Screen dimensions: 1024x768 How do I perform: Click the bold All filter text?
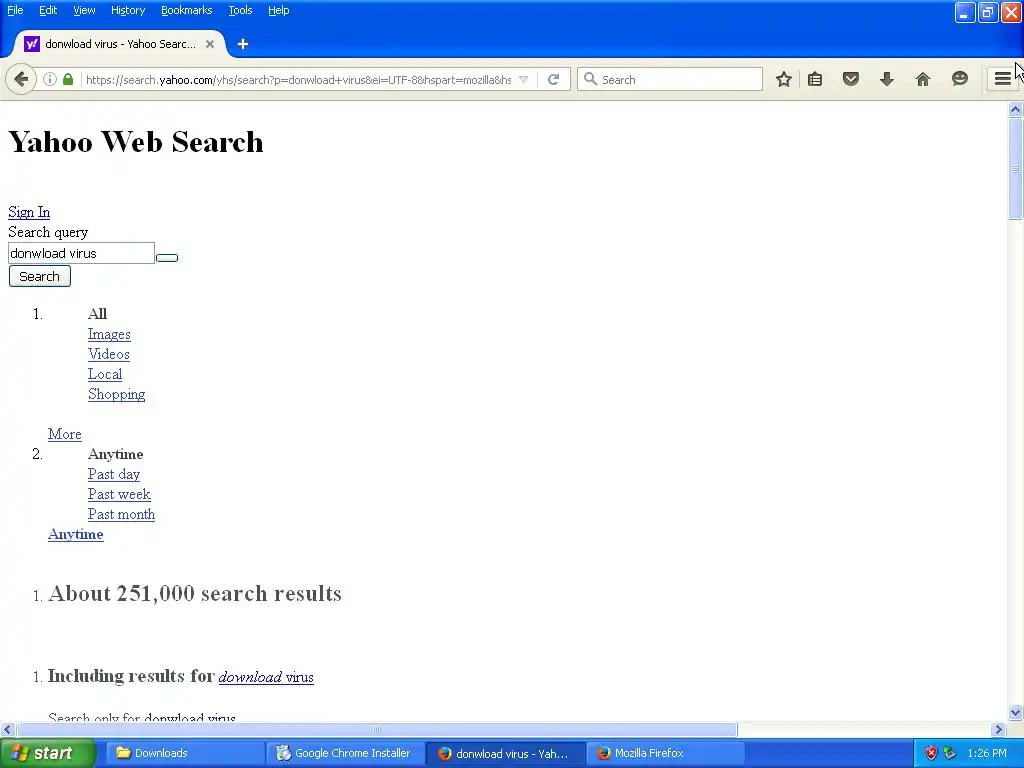point(97,314)
